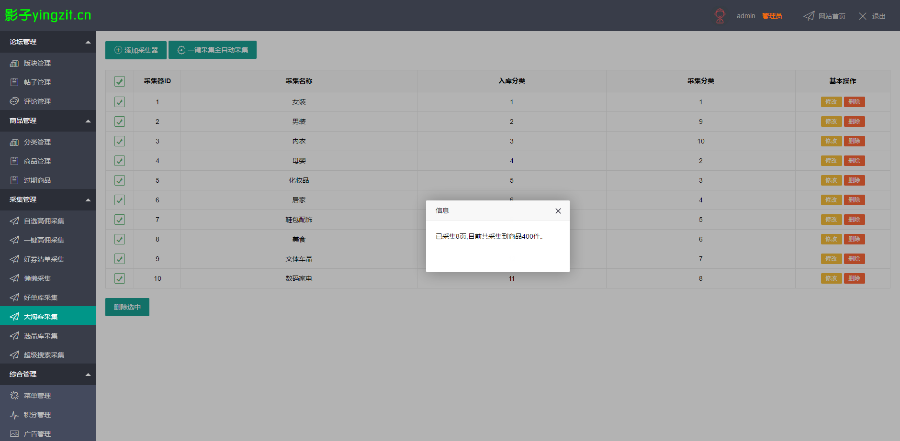Click the 鹊桥采集 paper plane icon
900x441 pixels.
coord(15,278)
